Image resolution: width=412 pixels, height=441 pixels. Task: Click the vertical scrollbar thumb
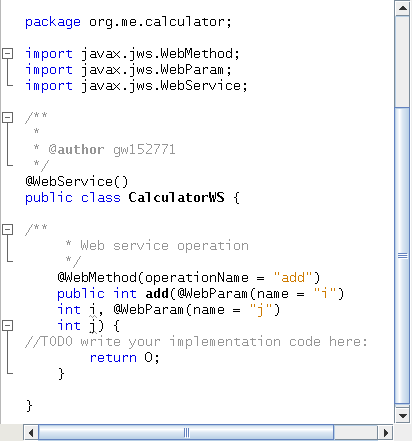click(402, 256)
